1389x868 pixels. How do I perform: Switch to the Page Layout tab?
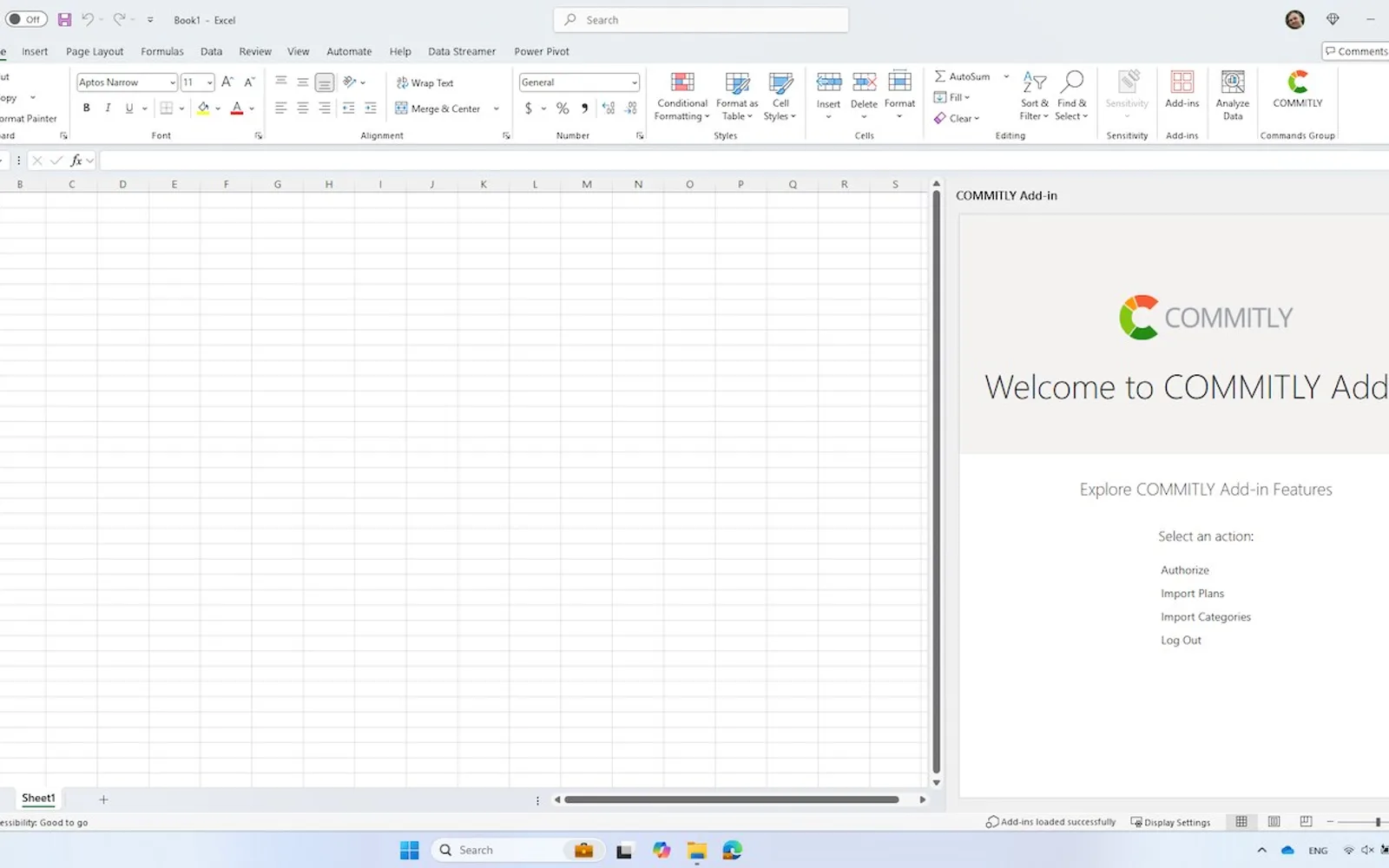tap(95, 51)
